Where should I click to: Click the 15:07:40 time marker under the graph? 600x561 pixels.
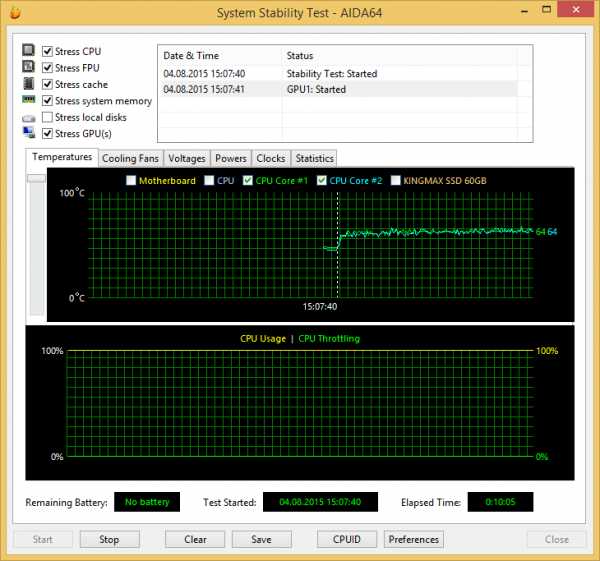[320, 307]
